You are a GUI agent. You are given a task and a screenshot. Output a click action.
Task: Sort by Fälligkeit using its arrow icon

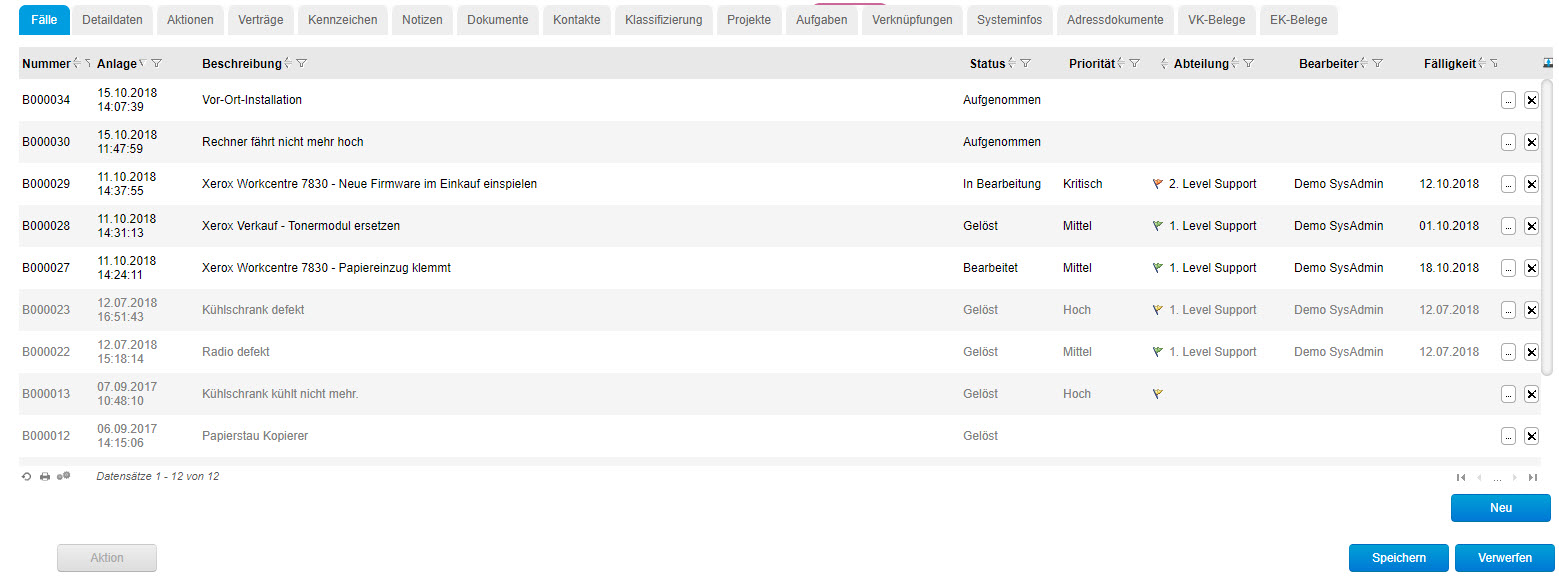1482,63
